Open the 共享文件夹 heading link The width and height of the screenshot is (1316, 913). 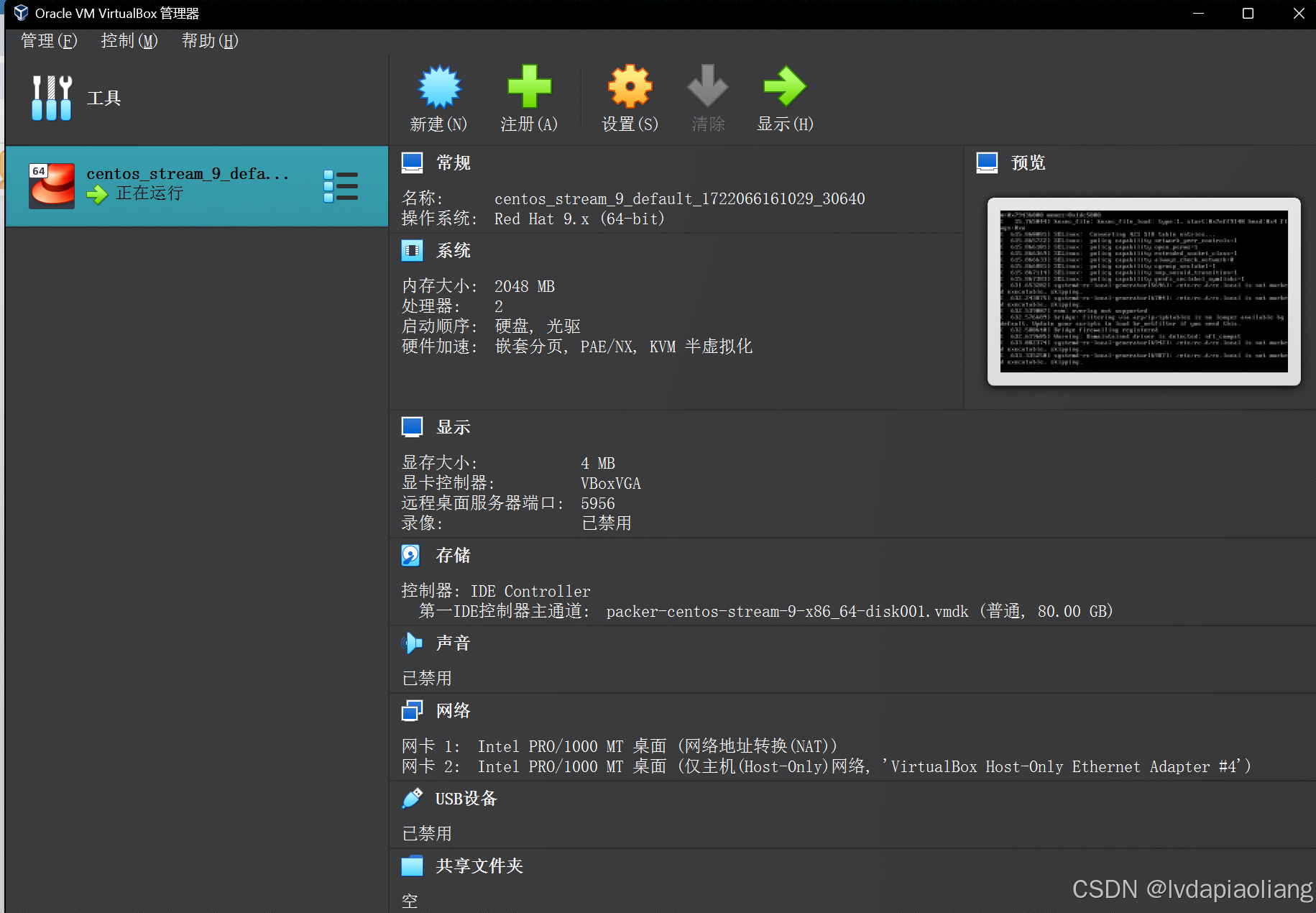point(479,866)
